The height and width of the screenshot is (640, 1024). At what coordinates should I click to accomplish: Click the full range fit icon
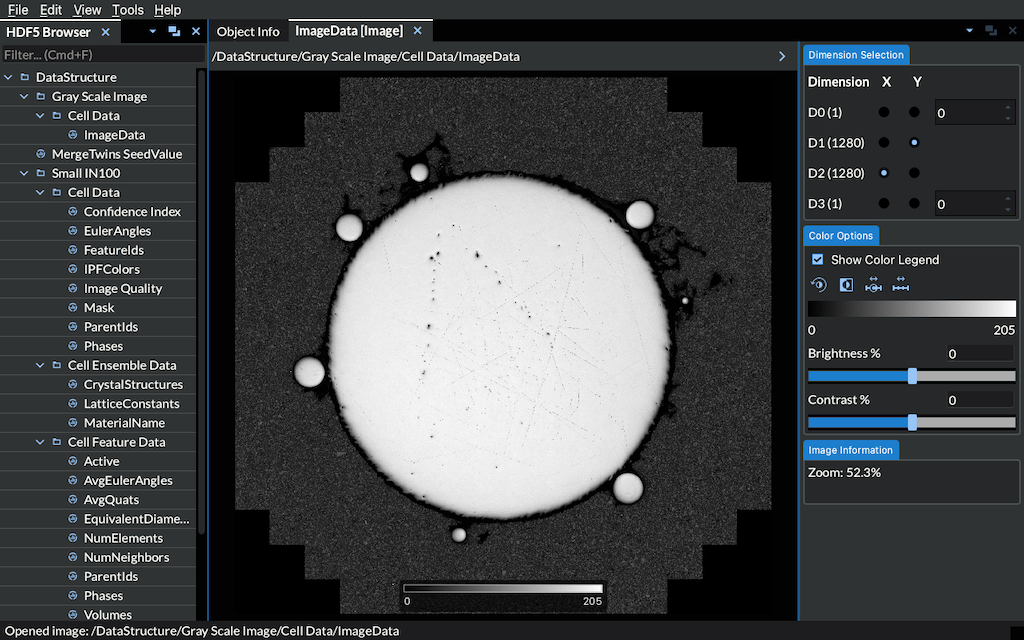point(901,285)
